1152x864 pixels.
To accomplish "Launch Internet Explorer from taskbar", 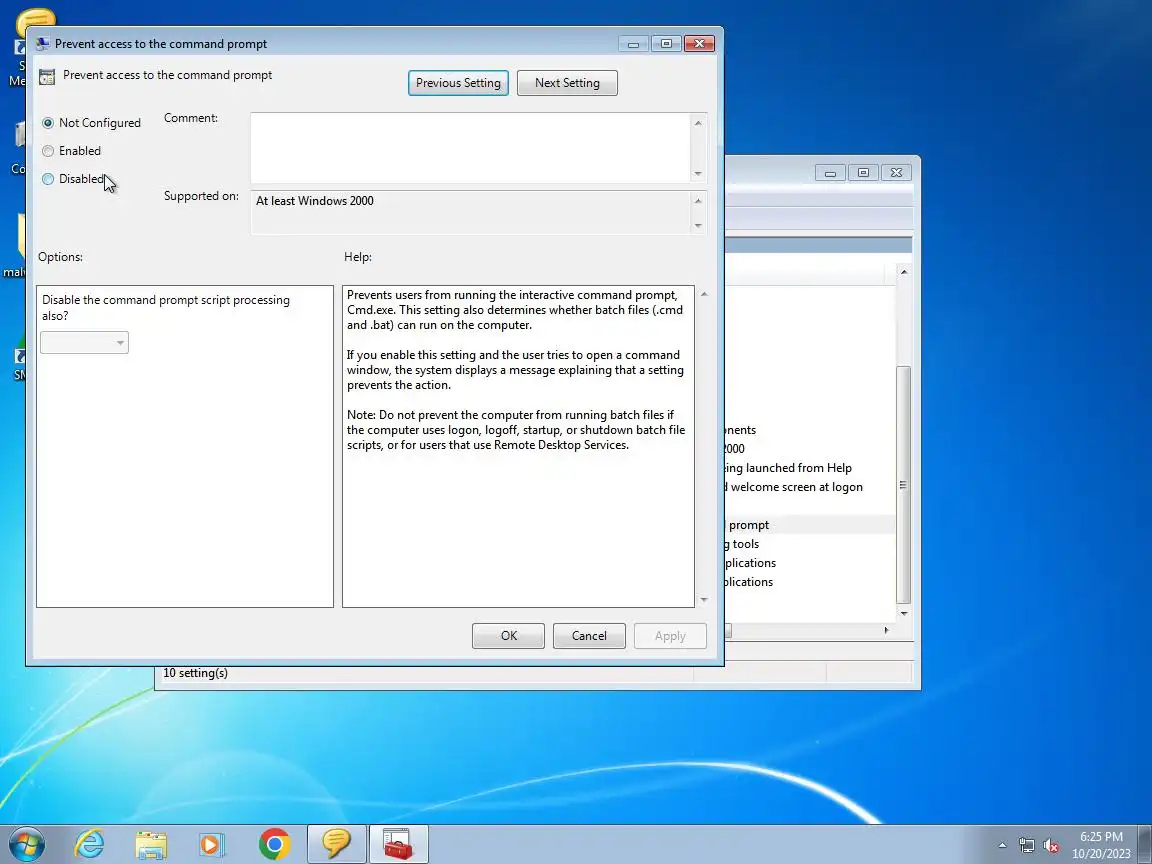I will point(90,844).
